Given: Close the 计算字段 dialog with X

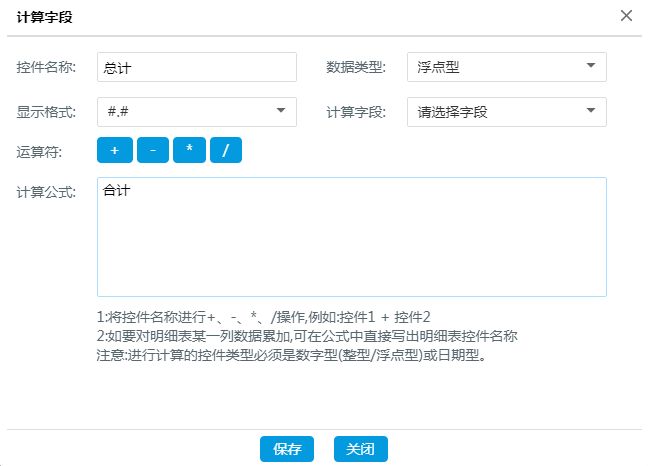Looking at the screenshot, I should point(626,16).
